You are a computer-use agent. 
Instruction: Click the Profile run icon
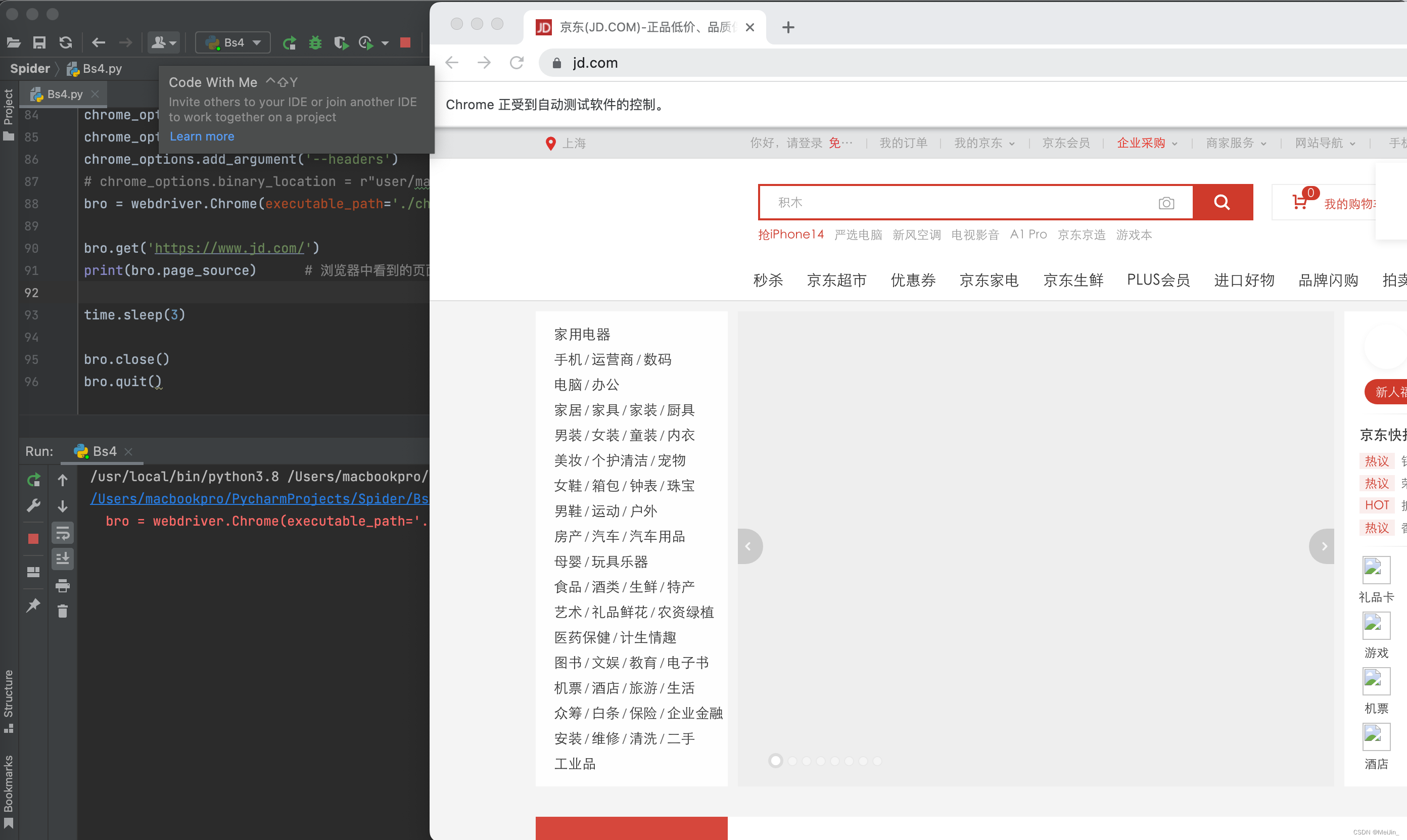click(366, 42)
